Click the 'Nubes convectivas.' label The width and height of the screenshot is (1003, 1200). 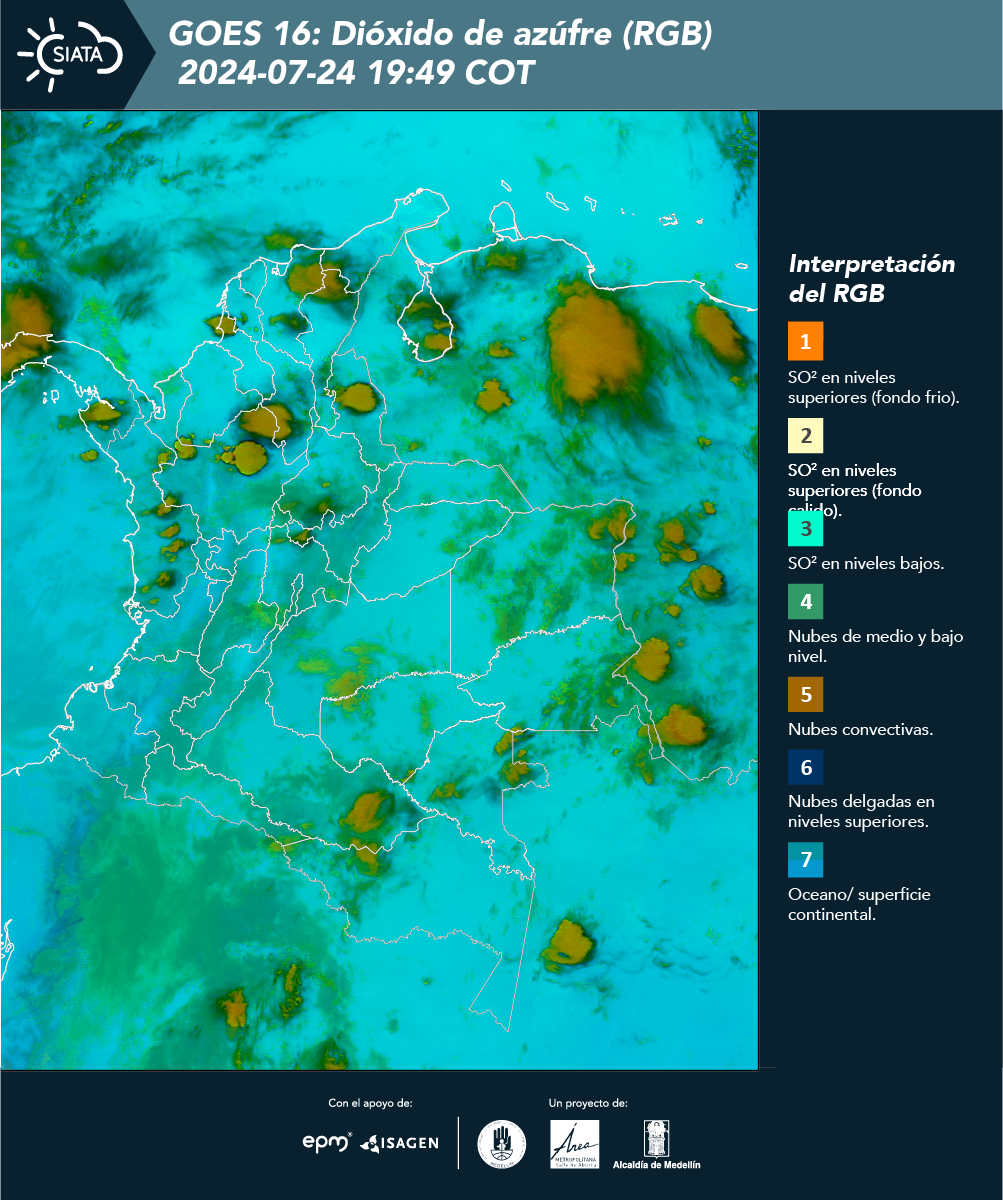(861, 729)
